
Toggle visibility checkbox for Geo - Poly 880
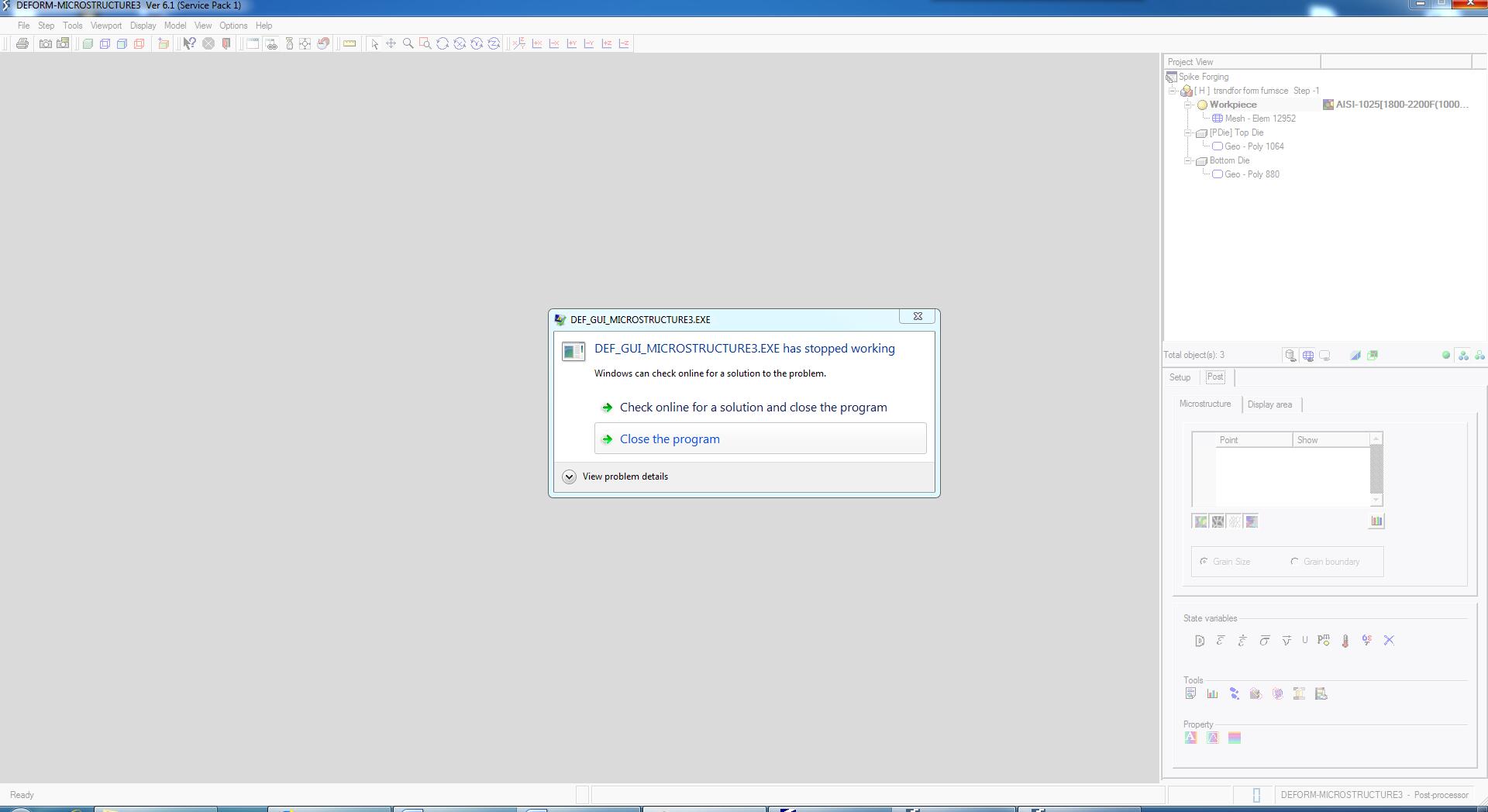click(x=1218, y=174)
